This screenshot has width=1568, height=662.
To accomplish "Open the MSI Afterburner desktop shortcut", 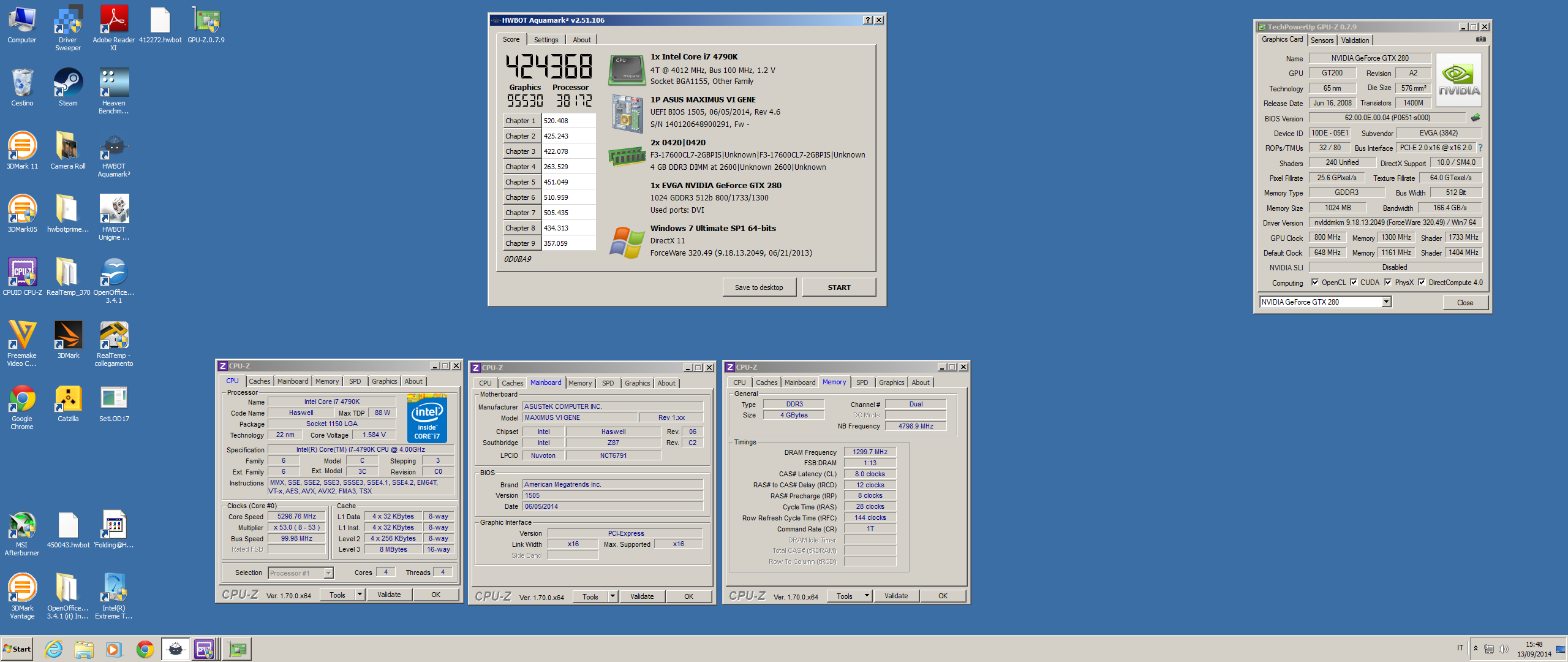I will pyautogui.click(x=22, y=533).
